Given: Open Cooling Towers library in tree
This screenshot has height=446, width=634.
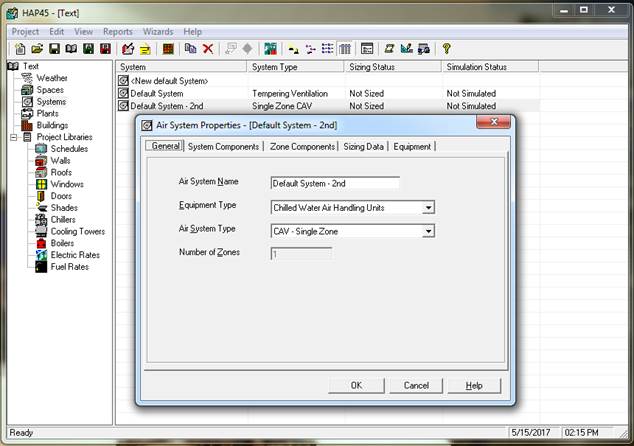Looking at the screenshot, I should click(78, 231).
